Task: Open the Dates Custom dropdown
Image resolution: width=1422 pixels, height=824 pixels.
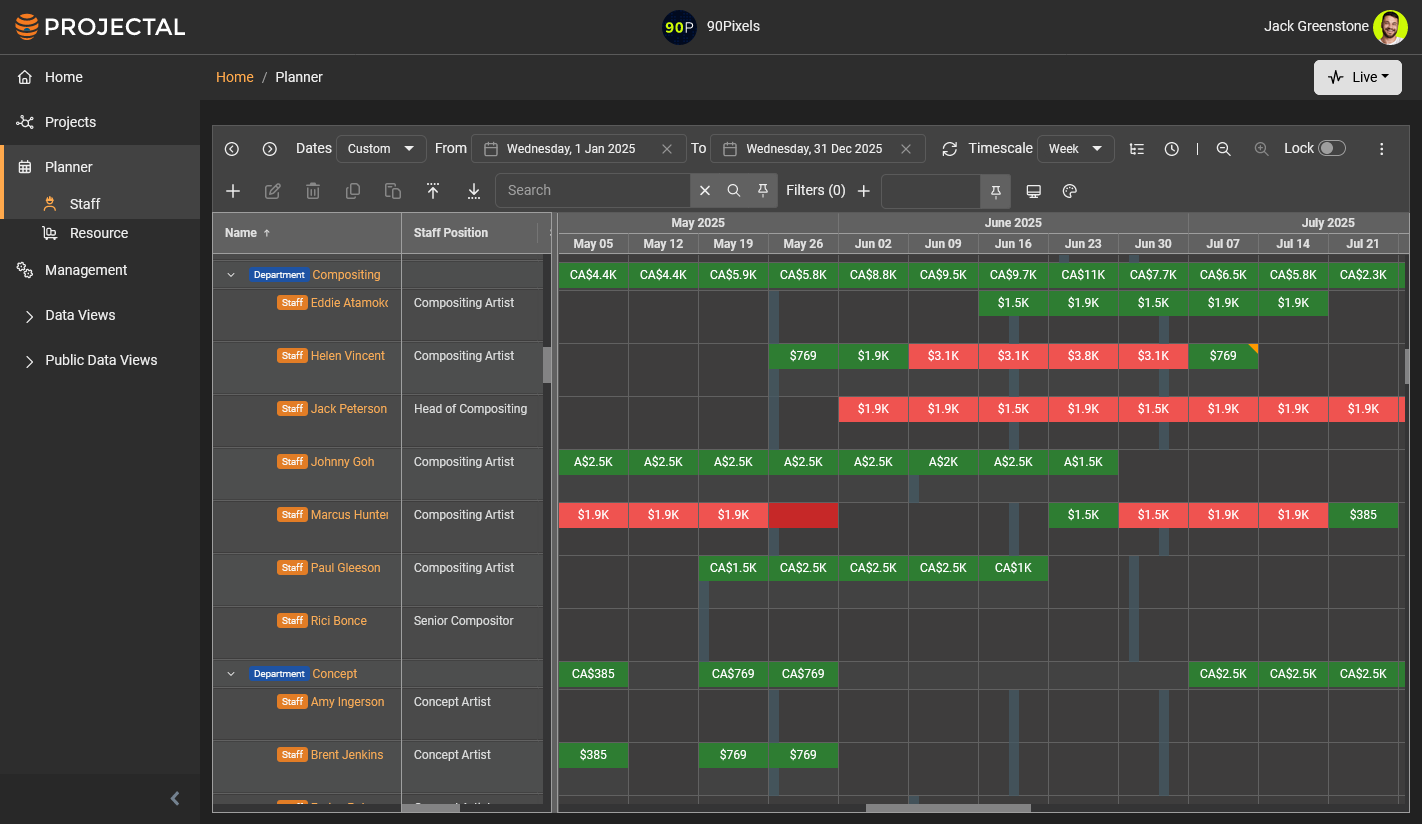Action: tap(381, 149)
